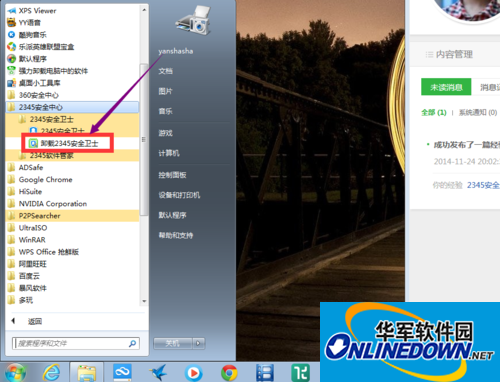Click the programs list bottom scroll arrow
This screenshot has width=500, height=382.
click(144, 301)
